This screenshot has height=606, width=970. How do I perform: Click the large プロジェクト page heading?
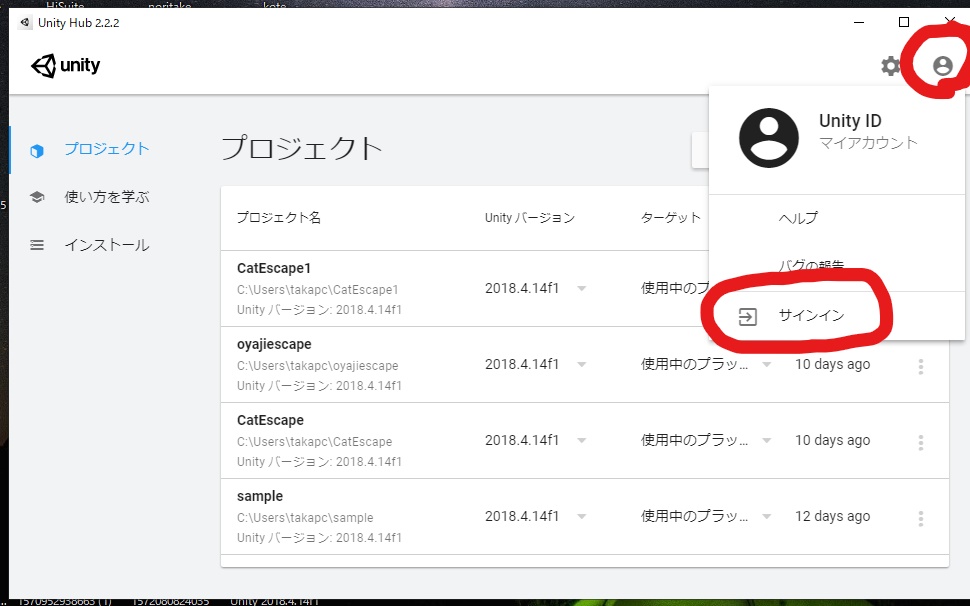click(x=301, y=148)
